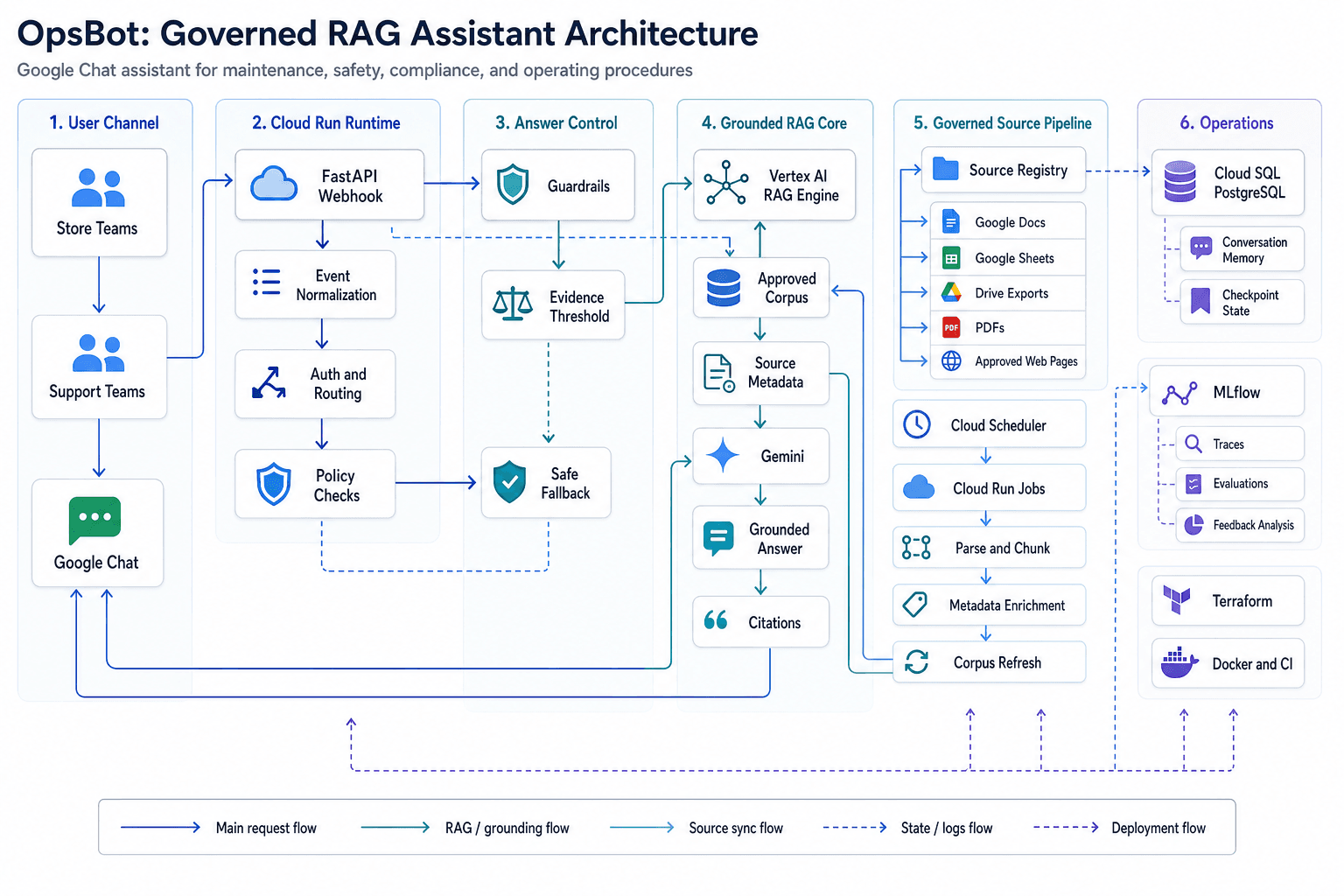Click the 'Conversation Memory' label text
This screenshot has height=896, width=1344.
click(1255, 249)
